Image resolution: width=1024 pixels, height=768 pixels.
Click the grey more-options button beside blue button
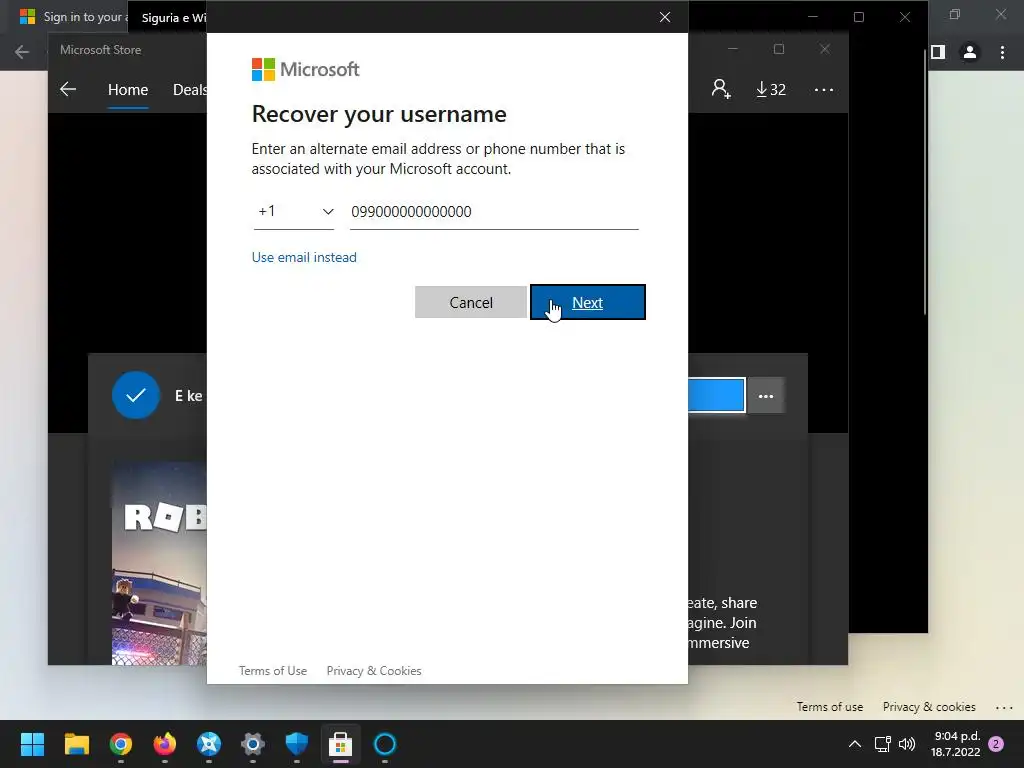[x=765, y=396]
